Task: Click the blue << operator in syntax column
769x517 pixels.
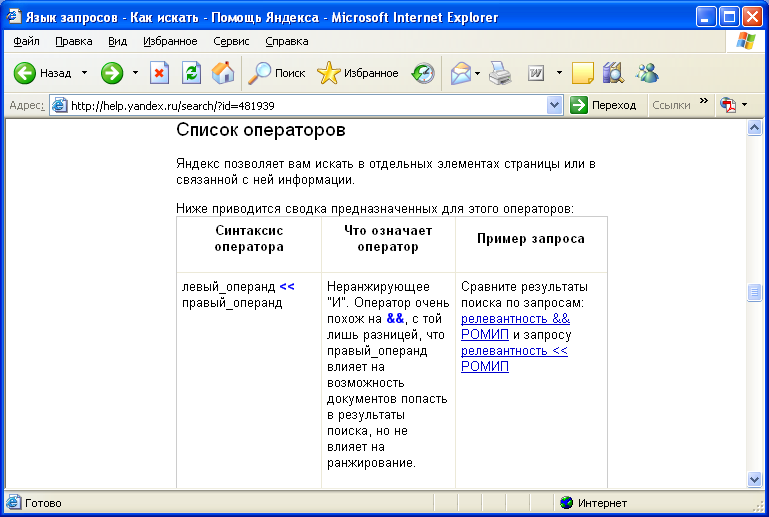Action: 287,286
